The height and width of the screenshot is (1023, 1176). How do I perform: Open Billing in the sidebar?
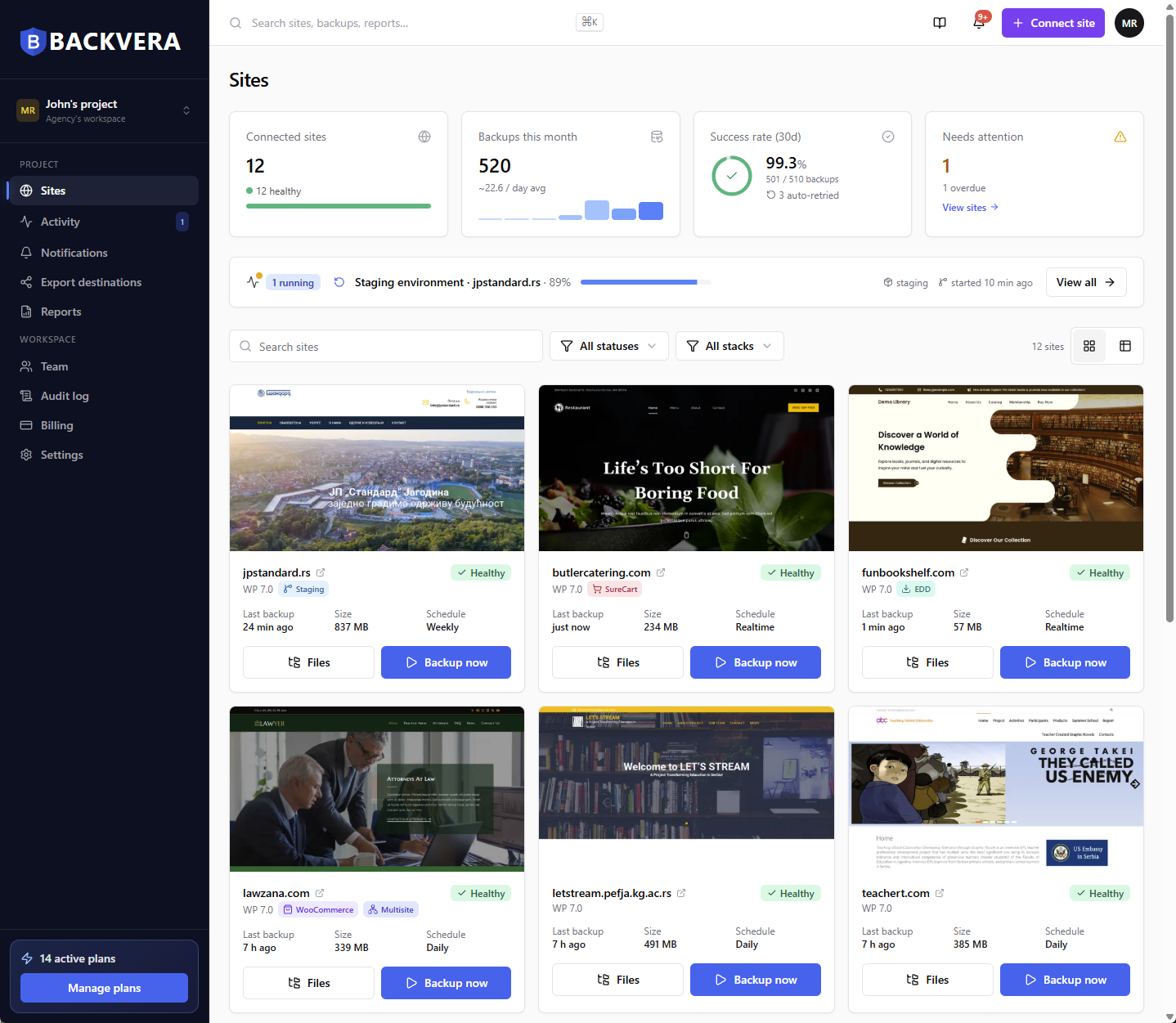(103, 425)
